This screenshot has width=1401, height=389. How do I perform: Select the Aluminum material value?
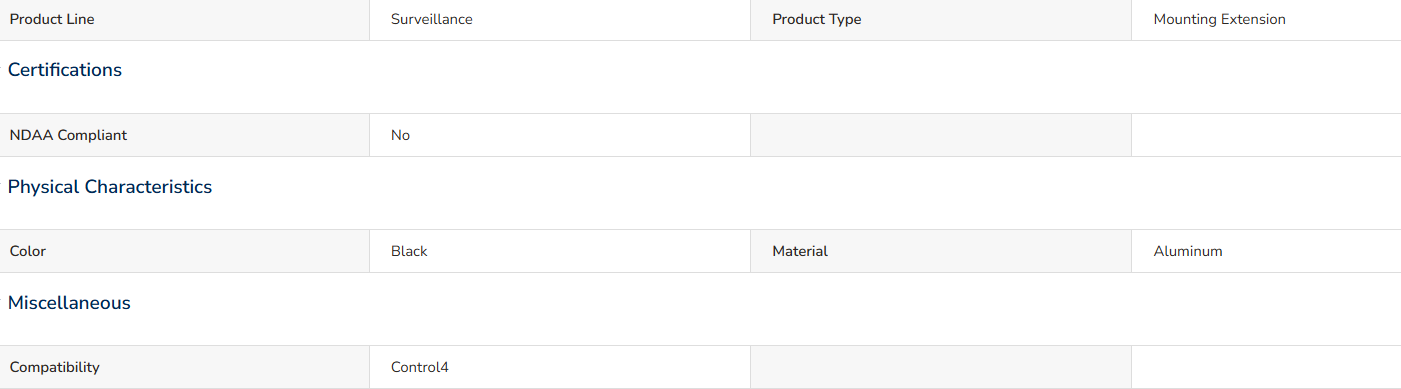pyautogui.click(x=1188, y=251)
